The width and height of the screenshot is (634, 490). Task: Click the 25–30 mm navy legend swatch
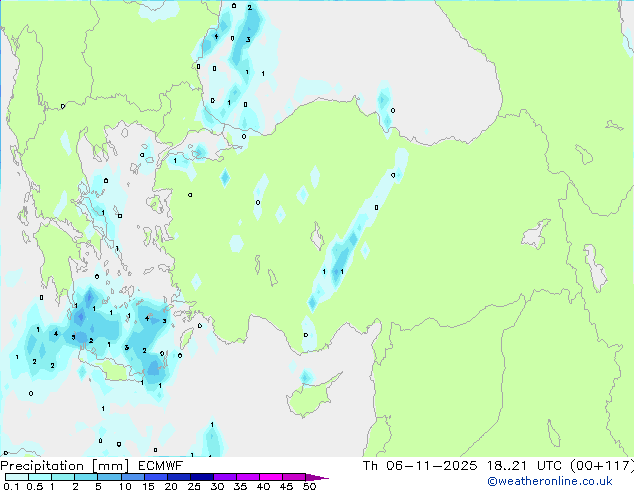tap(201, 477)
